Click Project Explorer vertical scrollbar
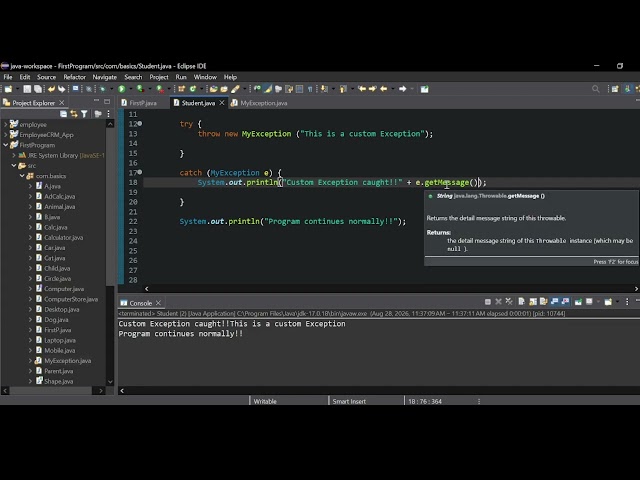 pos(110,206)
